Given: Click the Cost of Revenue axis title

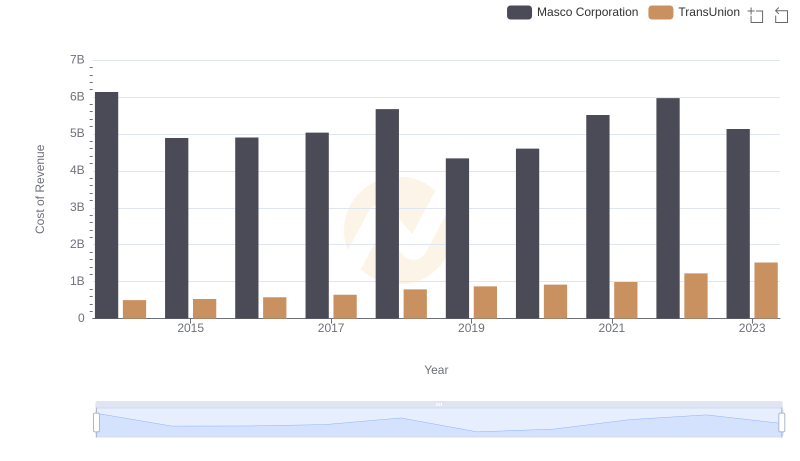Looking at the screenshot, I should (x=40, y=189).
